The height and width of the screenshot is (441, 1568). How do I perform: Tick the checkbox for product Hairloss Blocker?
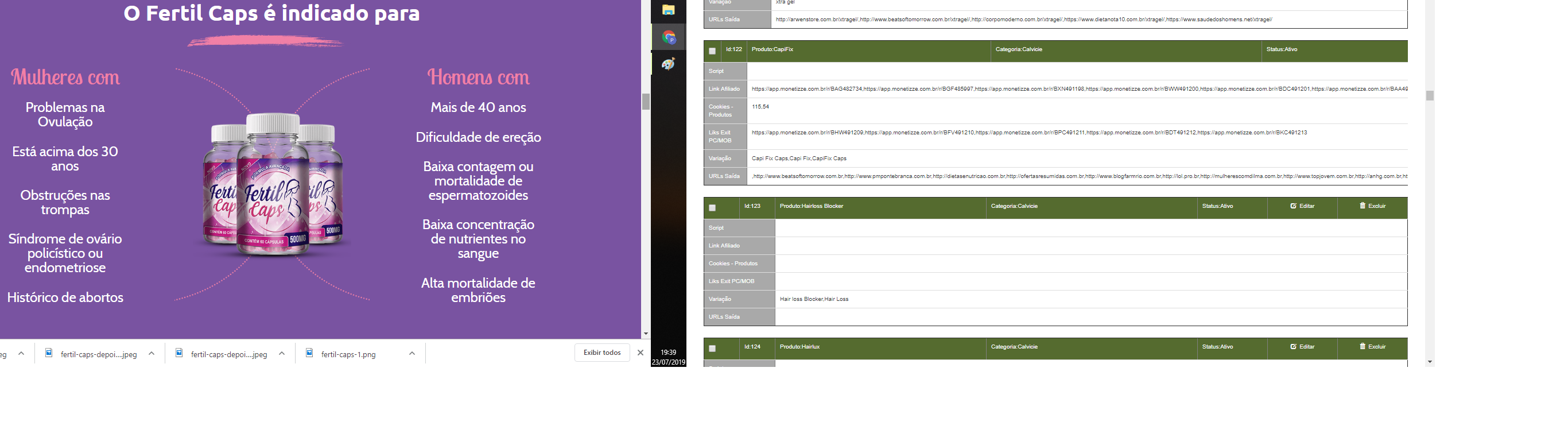[712, 208]
